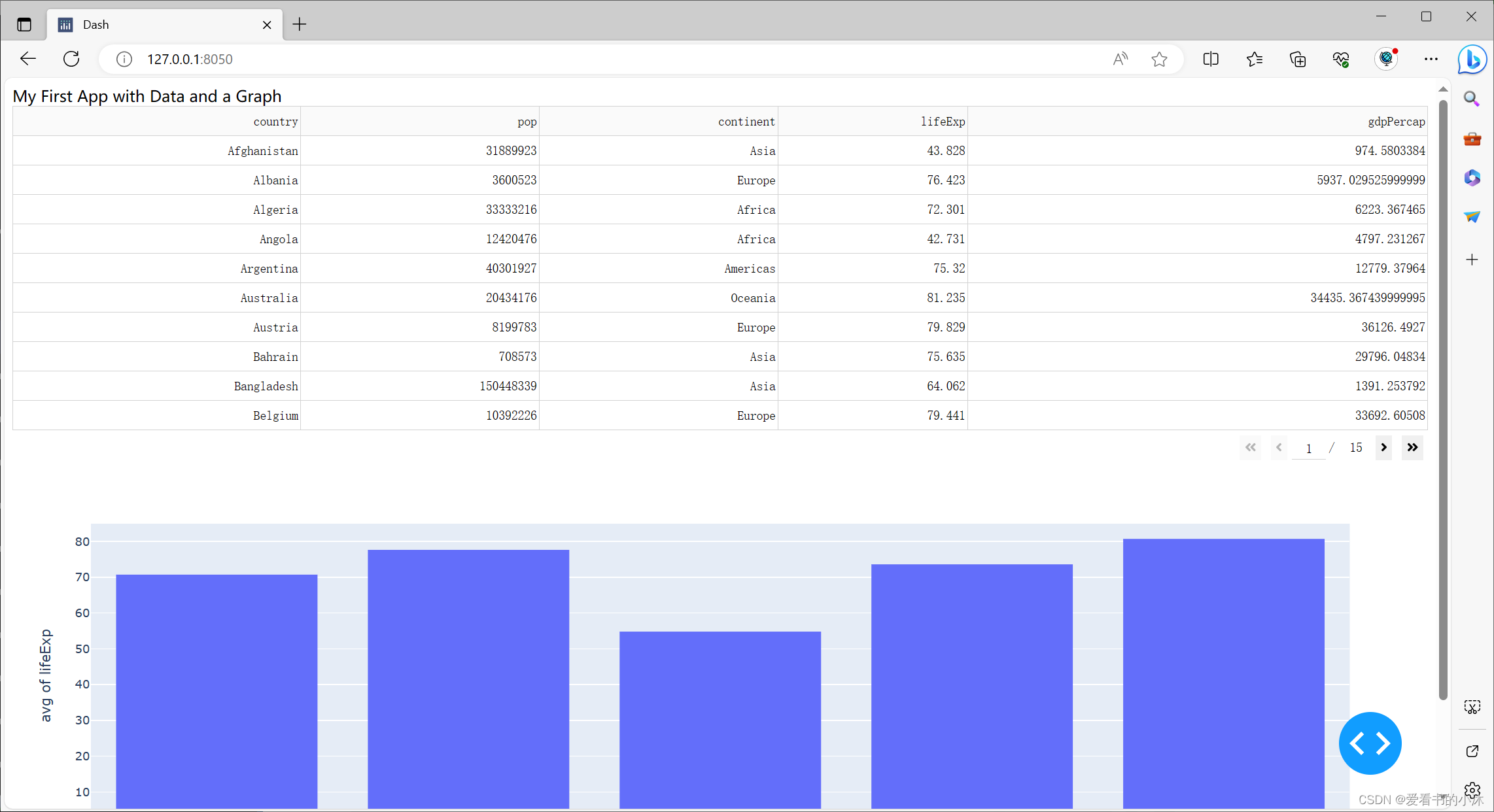The width and height of the screenshot is (1494, 812).
Task: Open the Microsoft 365 sidebar icon
Action: point(1472,178)
